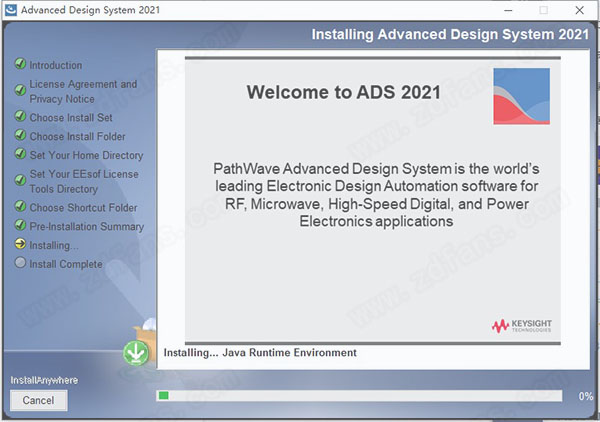Image resolution: width=600 pixels, height=422 pixels.
Task: Click the 0% progress label
Action: point(585,396)
